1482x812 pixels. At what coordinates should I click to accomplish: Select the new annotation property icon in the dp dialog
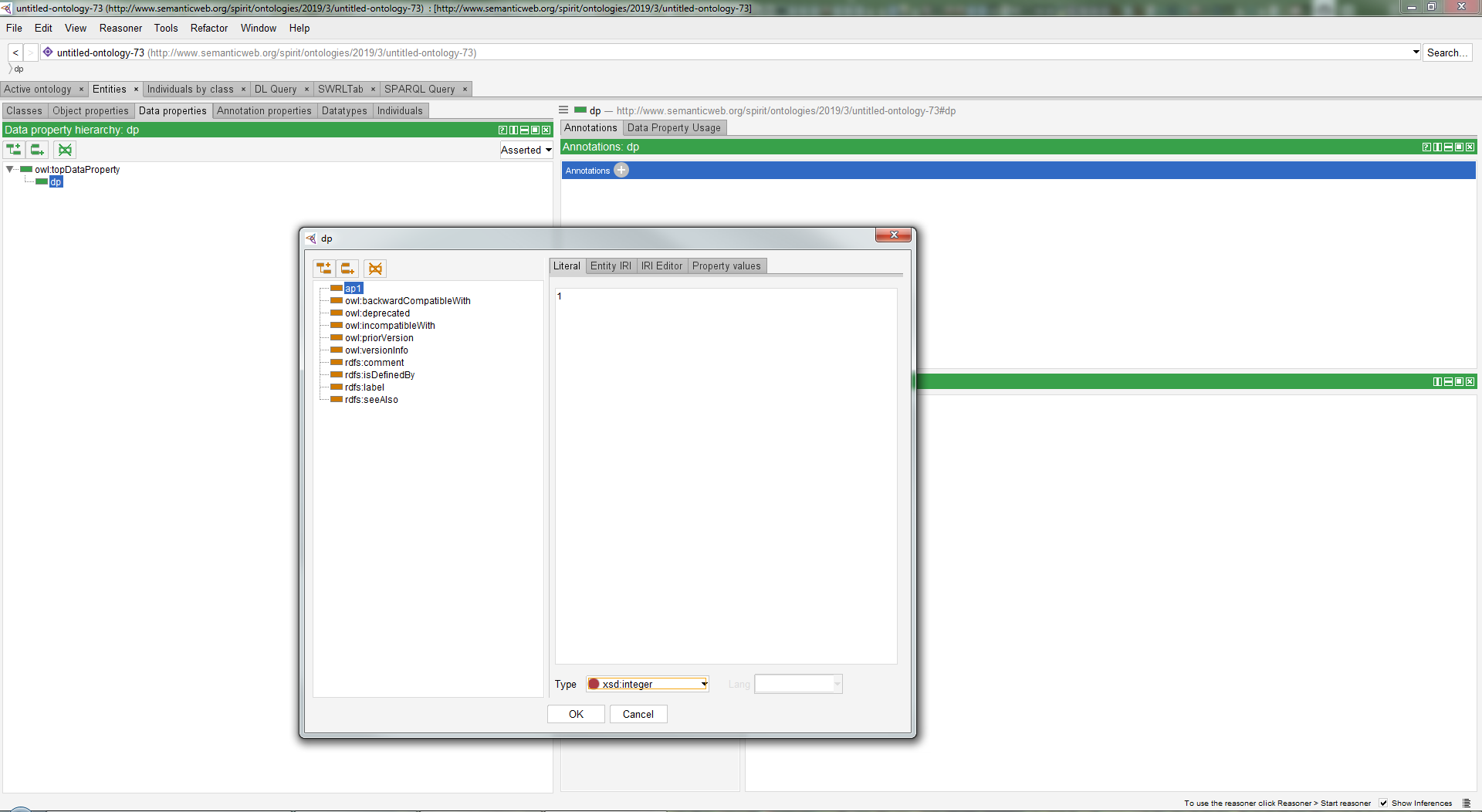tap(324, 268)
